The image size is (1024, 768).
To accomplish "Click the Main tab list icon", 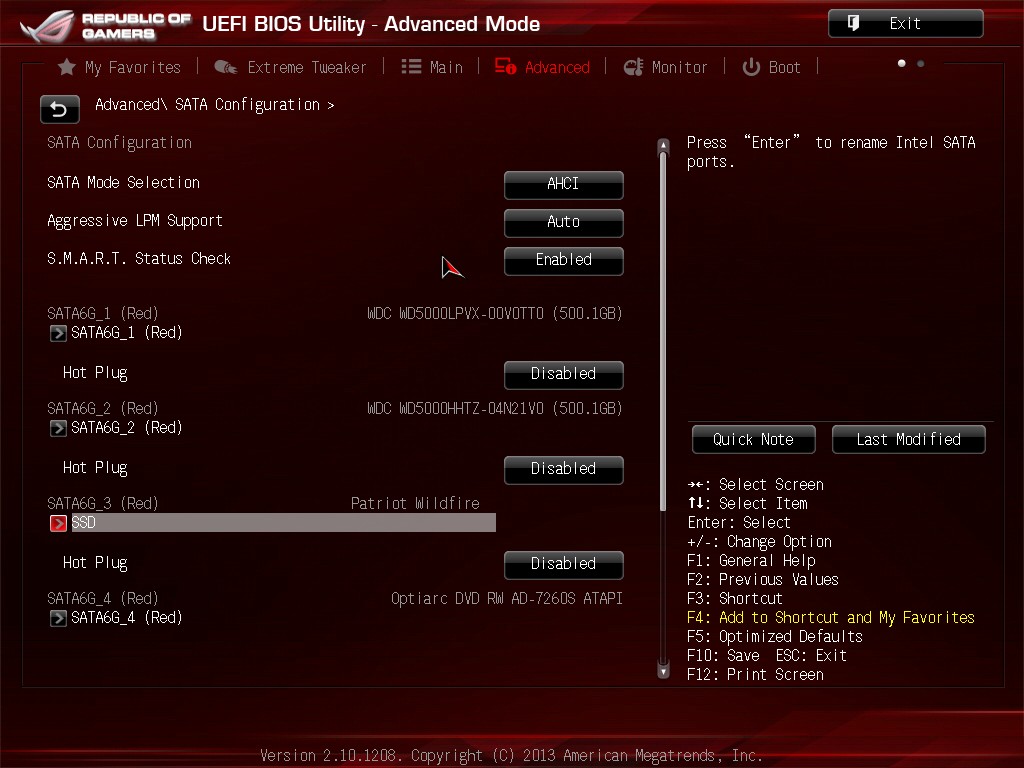I will click(x=411, y=67).
